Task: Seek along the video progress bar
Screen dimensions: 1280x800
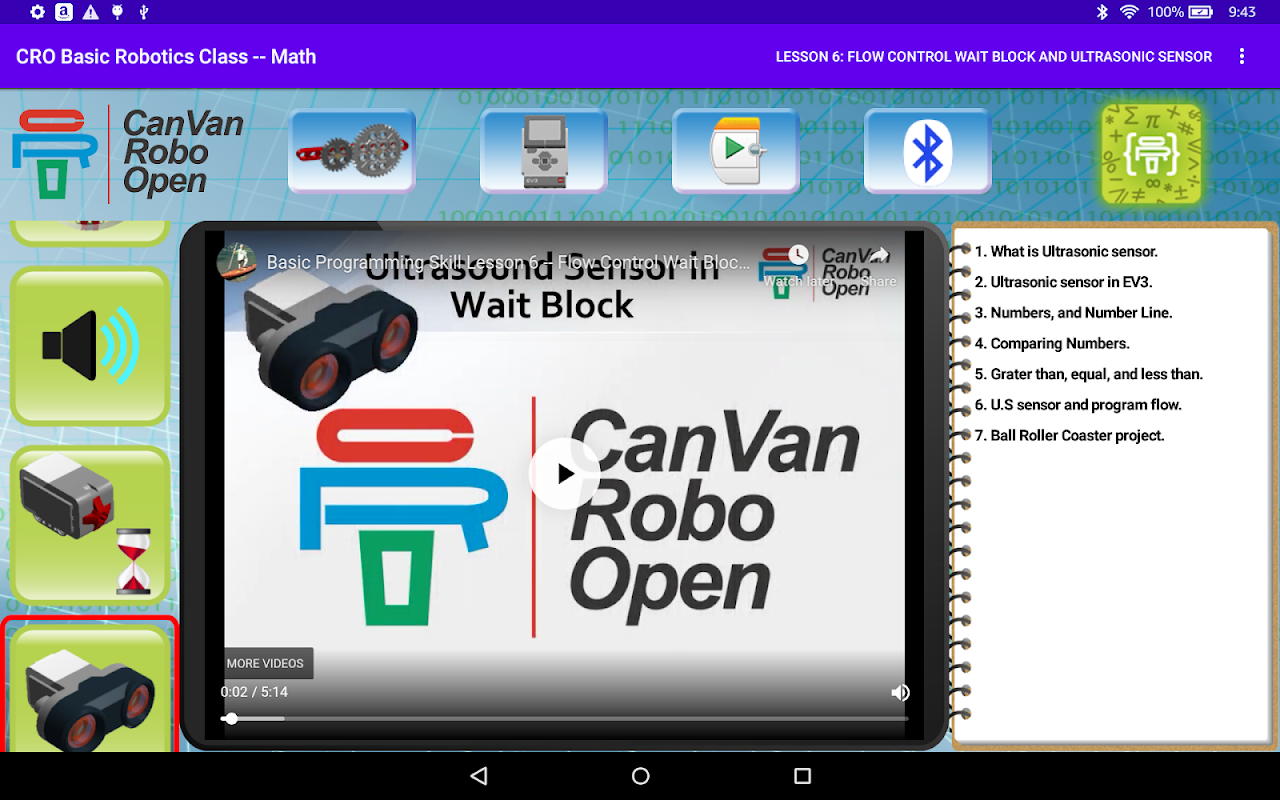Action: click(x=564, y=719)
